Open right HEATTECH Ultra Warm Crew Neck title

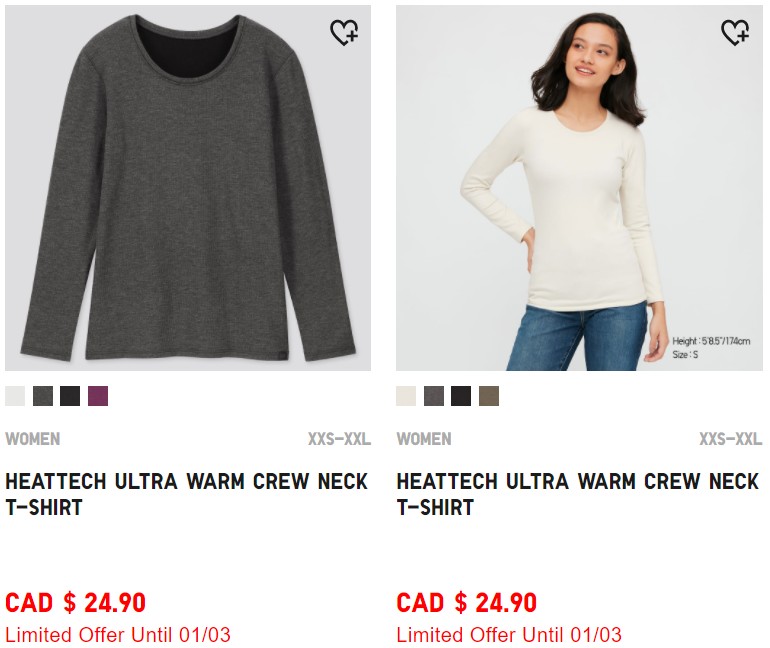pos(577,494)
